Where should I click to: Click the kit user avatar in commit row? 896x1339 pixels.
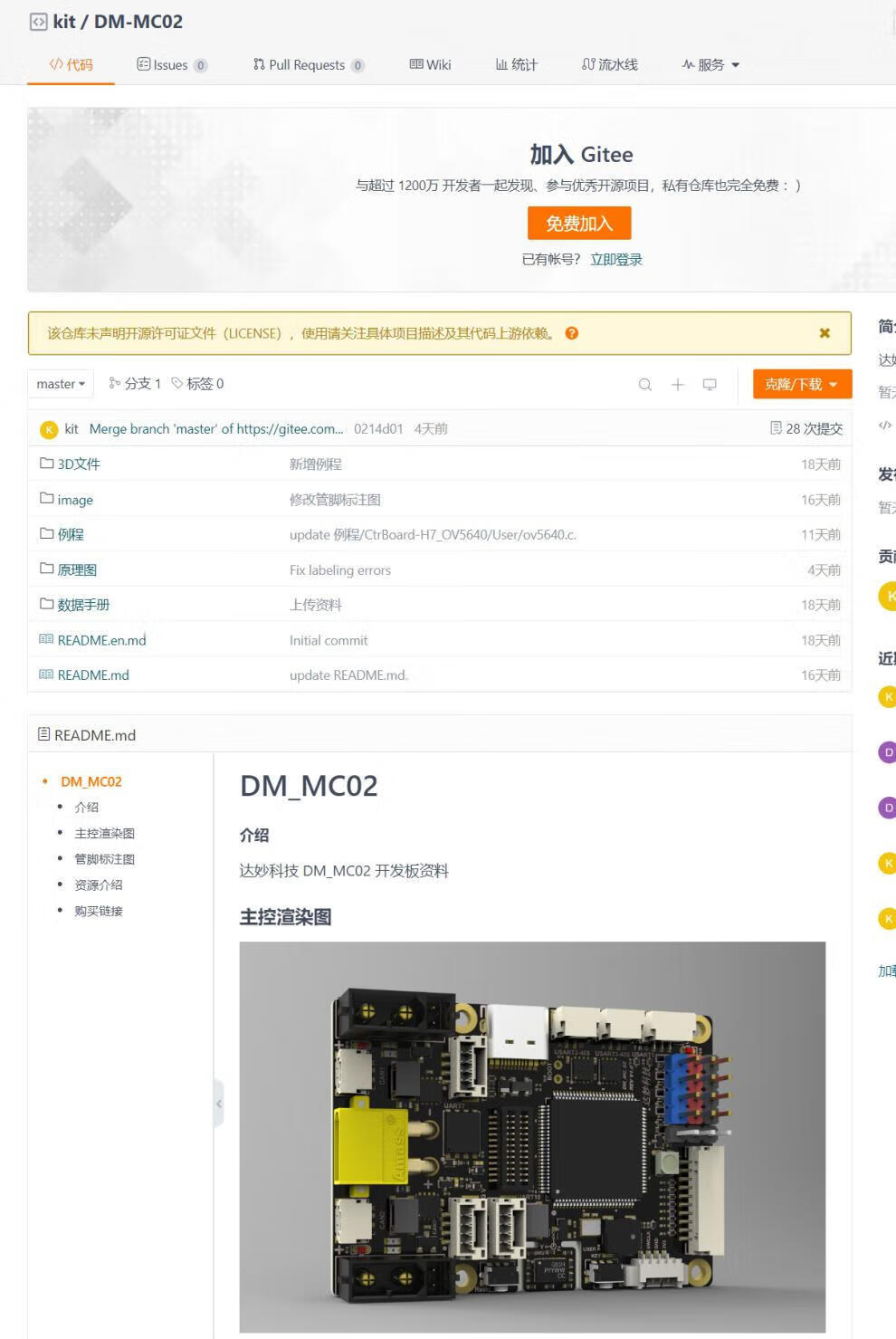[x=49, y=429]
